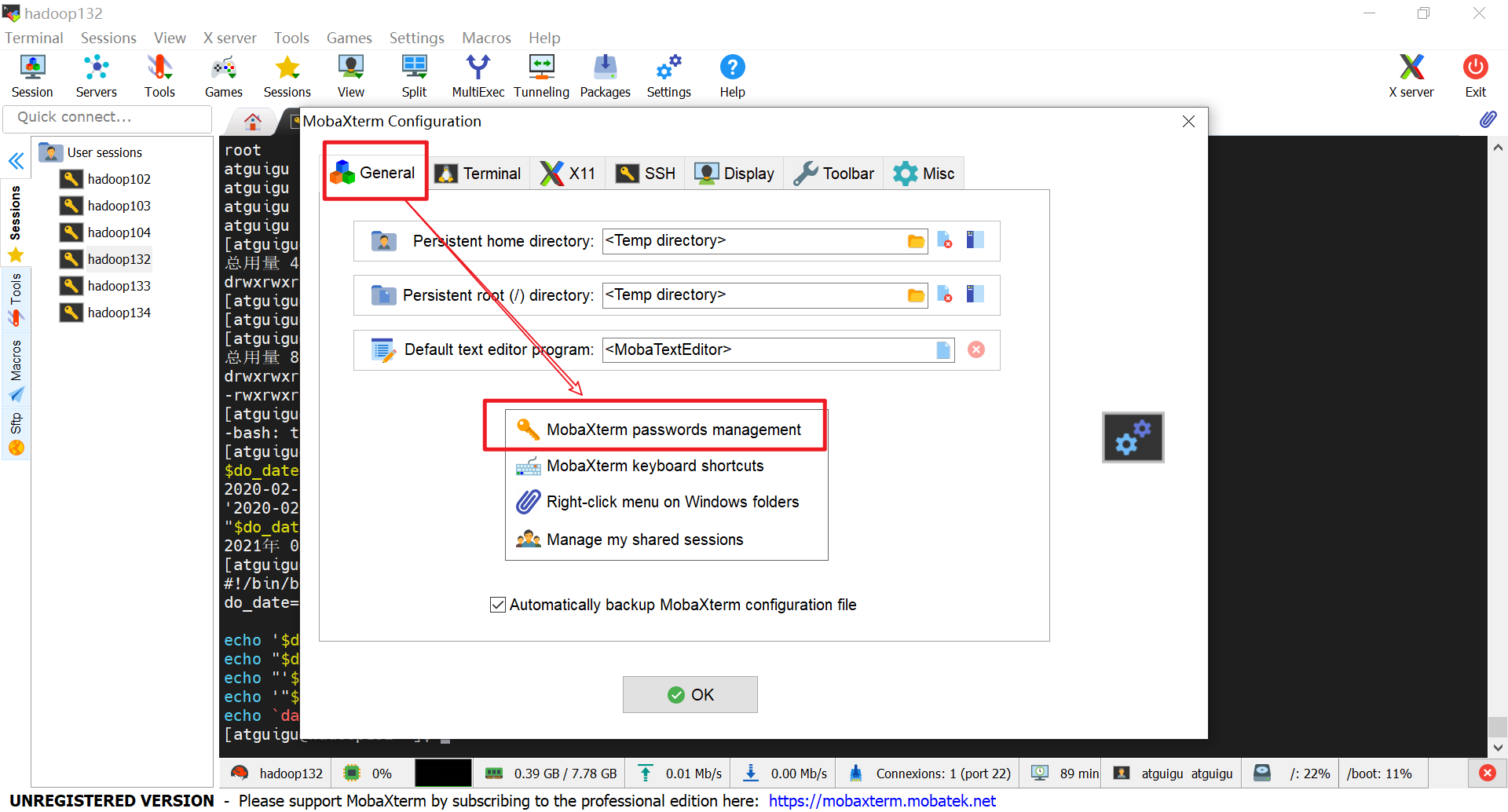Click the blue gears settings thumbnail

coord(1133,437)
